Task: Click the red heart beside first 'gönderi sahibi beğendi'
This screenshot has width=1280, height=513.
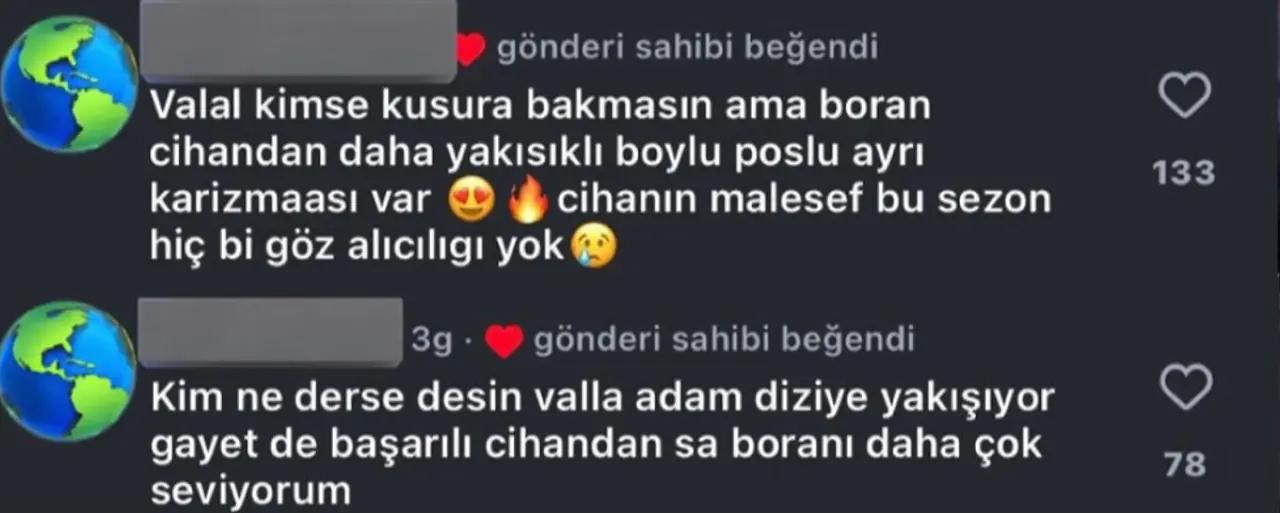Action: pos(470,50)
